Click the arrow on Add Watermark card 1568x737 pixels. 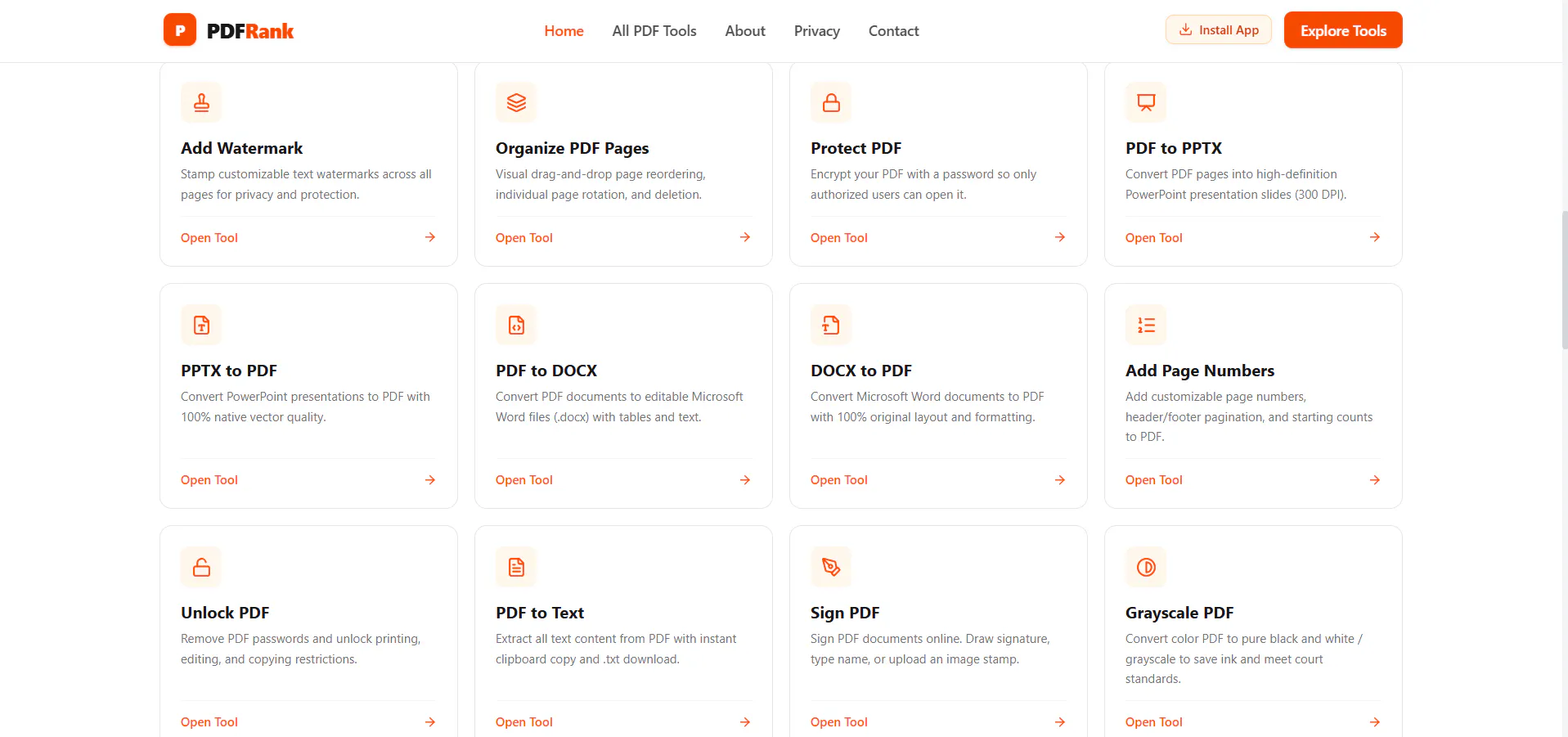point(430,237)
